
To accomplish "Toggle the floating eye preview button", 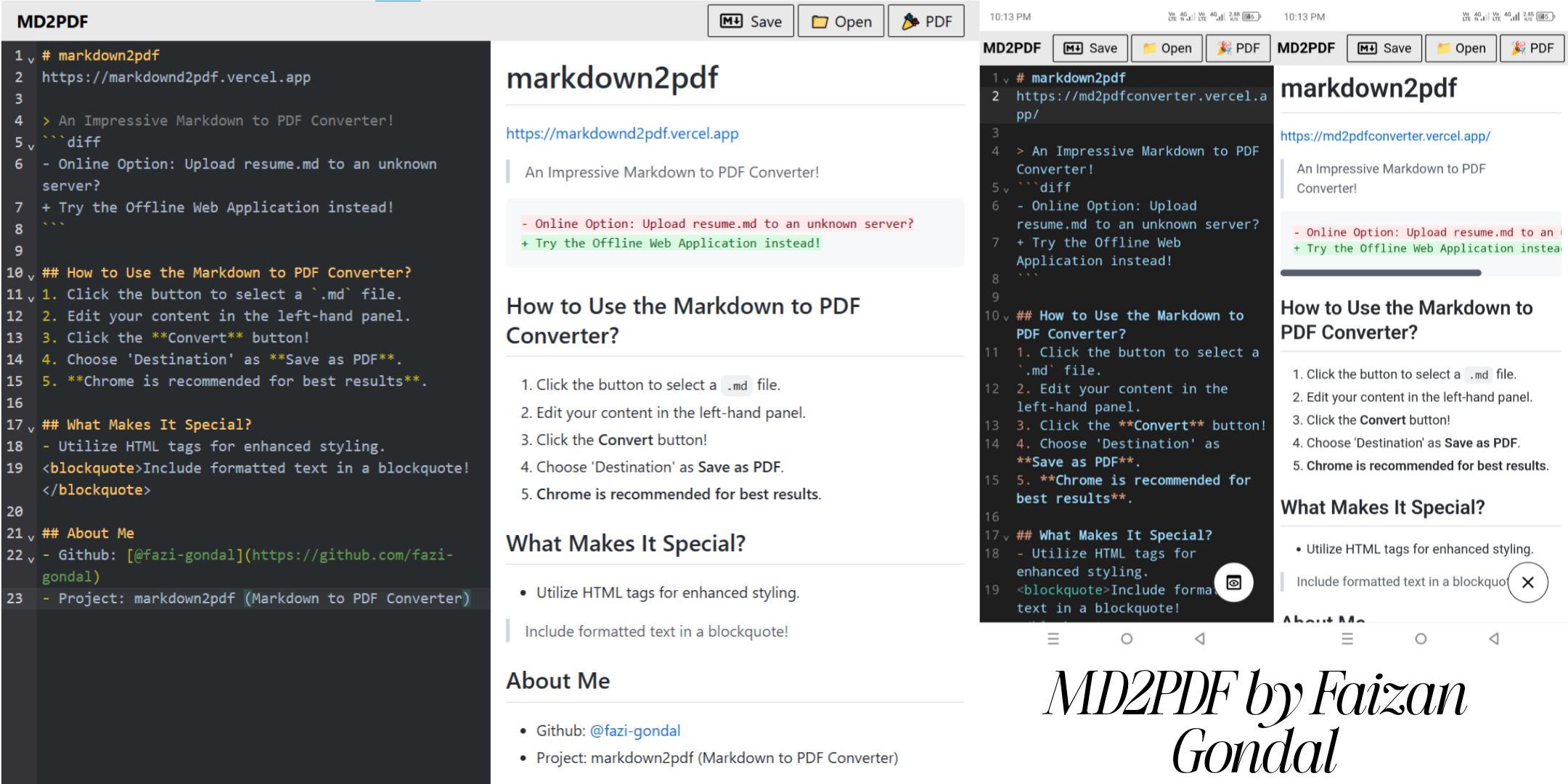I will [1234, 582].
